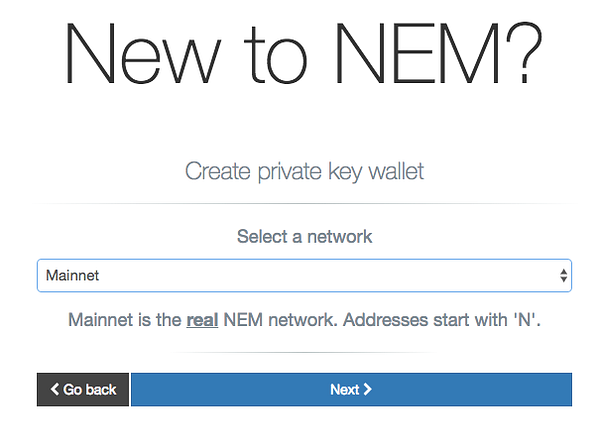Open the Mainnet network dropdown

click(304, 275)
